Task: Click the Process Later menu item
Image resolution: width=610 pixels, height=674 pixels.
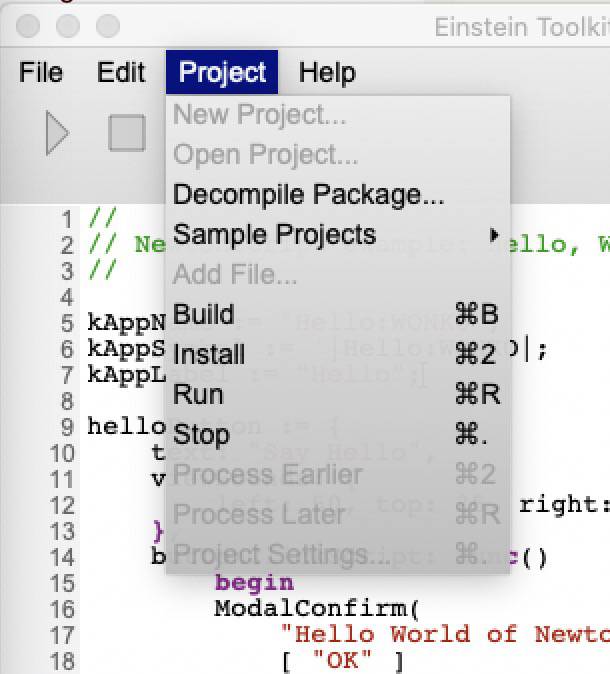Action: click(x=259, y=514)
